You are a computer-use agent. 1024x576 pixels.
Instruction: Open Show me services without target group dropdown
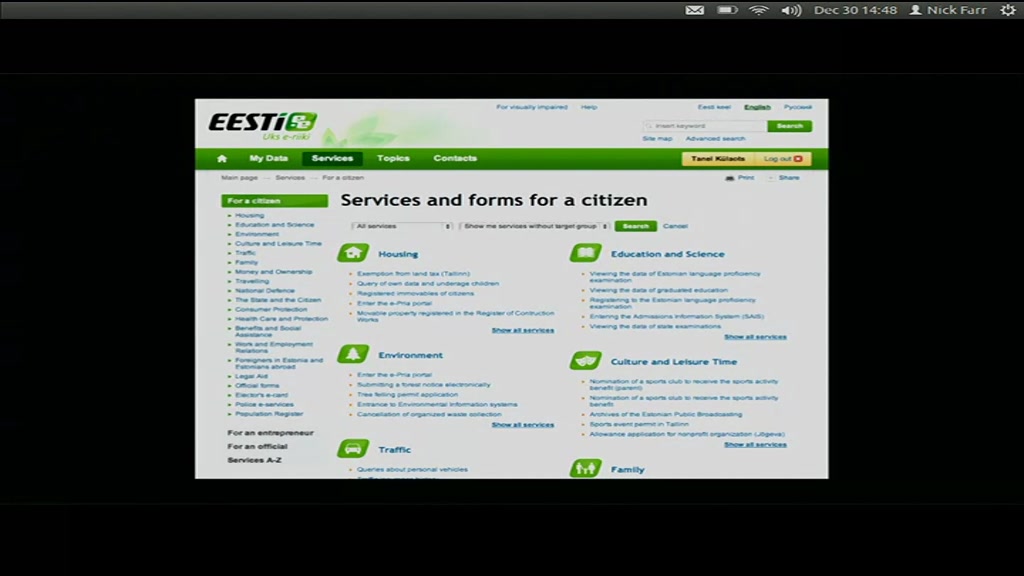pos(534,226)
